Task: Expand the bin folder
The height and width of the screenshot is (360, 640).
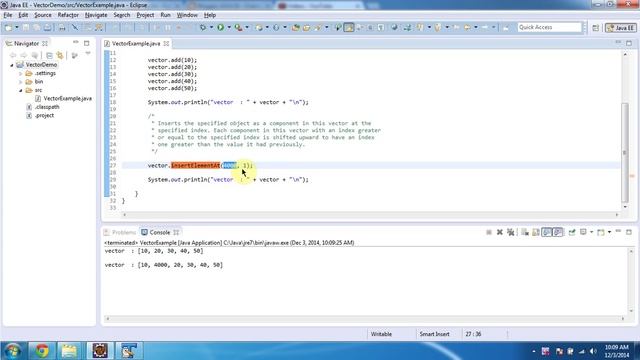Action: point(20,82)
